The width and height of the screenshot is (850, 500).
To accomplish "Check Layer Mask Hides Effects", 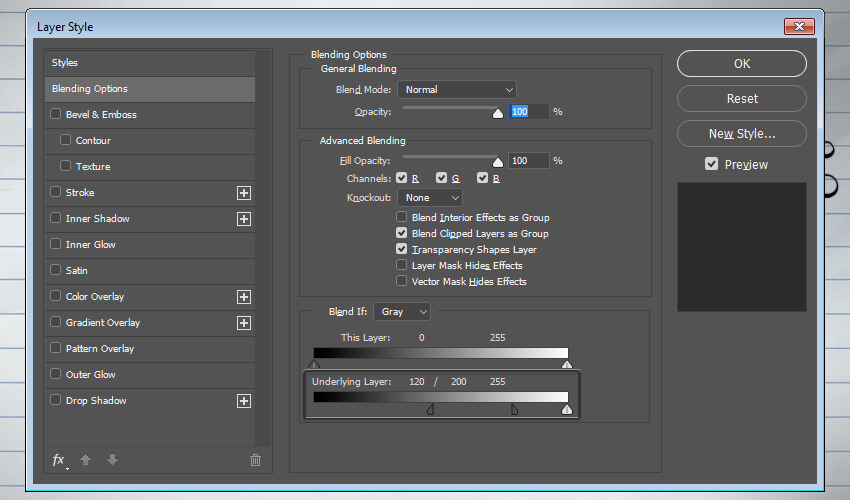I will 402,265.
